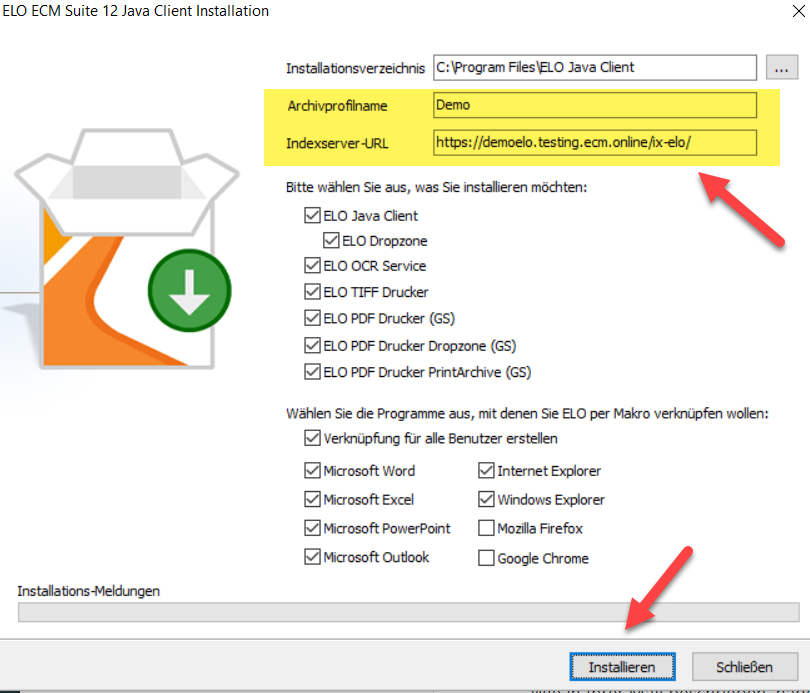Uncheck the Windows Explorer option
Viewport: 810px width, 693px height.
(486, 499)
